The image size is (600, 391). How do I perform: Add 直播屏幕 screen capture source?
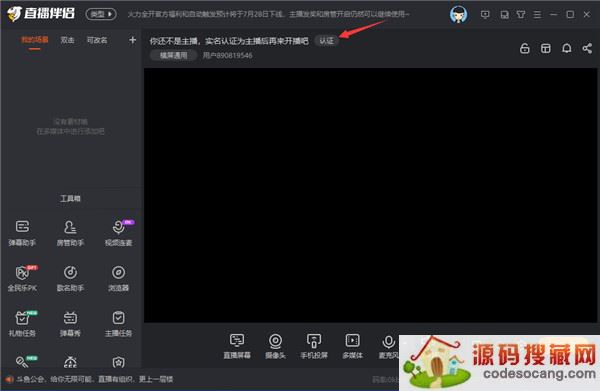coord(237,346)
